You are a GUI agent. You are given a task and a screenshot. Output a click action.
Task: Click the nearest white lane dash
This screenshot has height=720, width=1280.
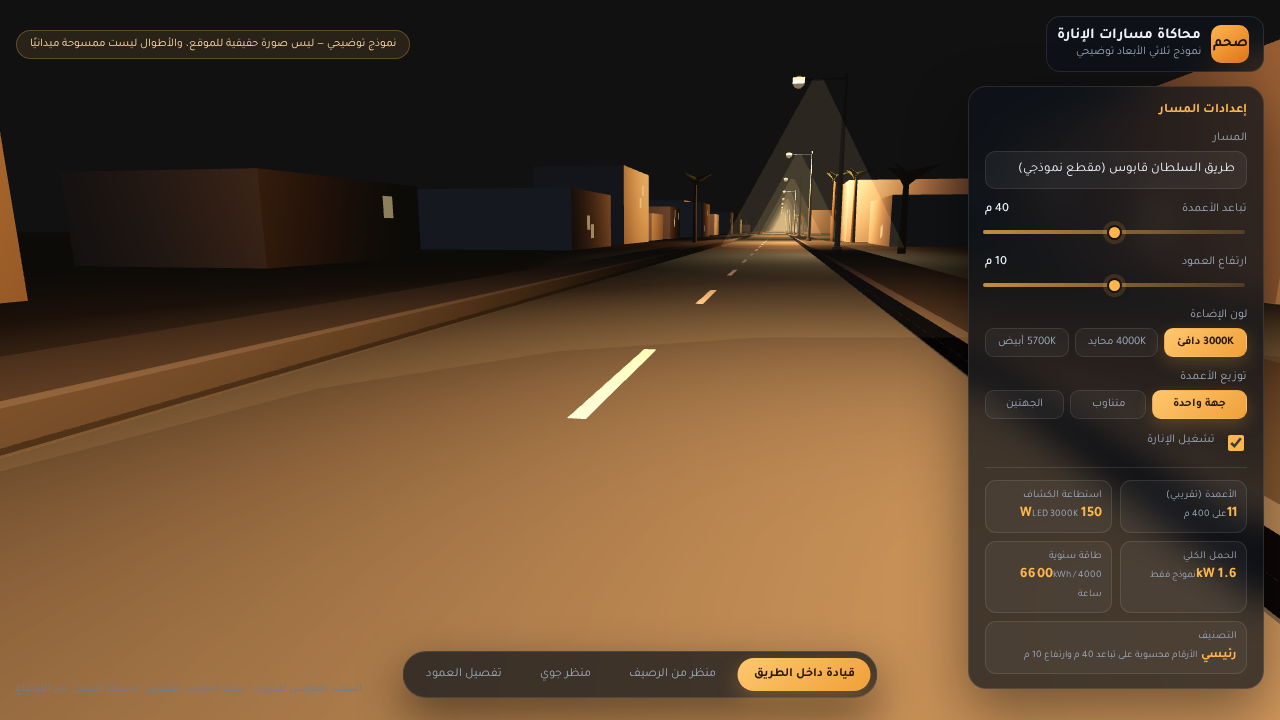[611, 384]
